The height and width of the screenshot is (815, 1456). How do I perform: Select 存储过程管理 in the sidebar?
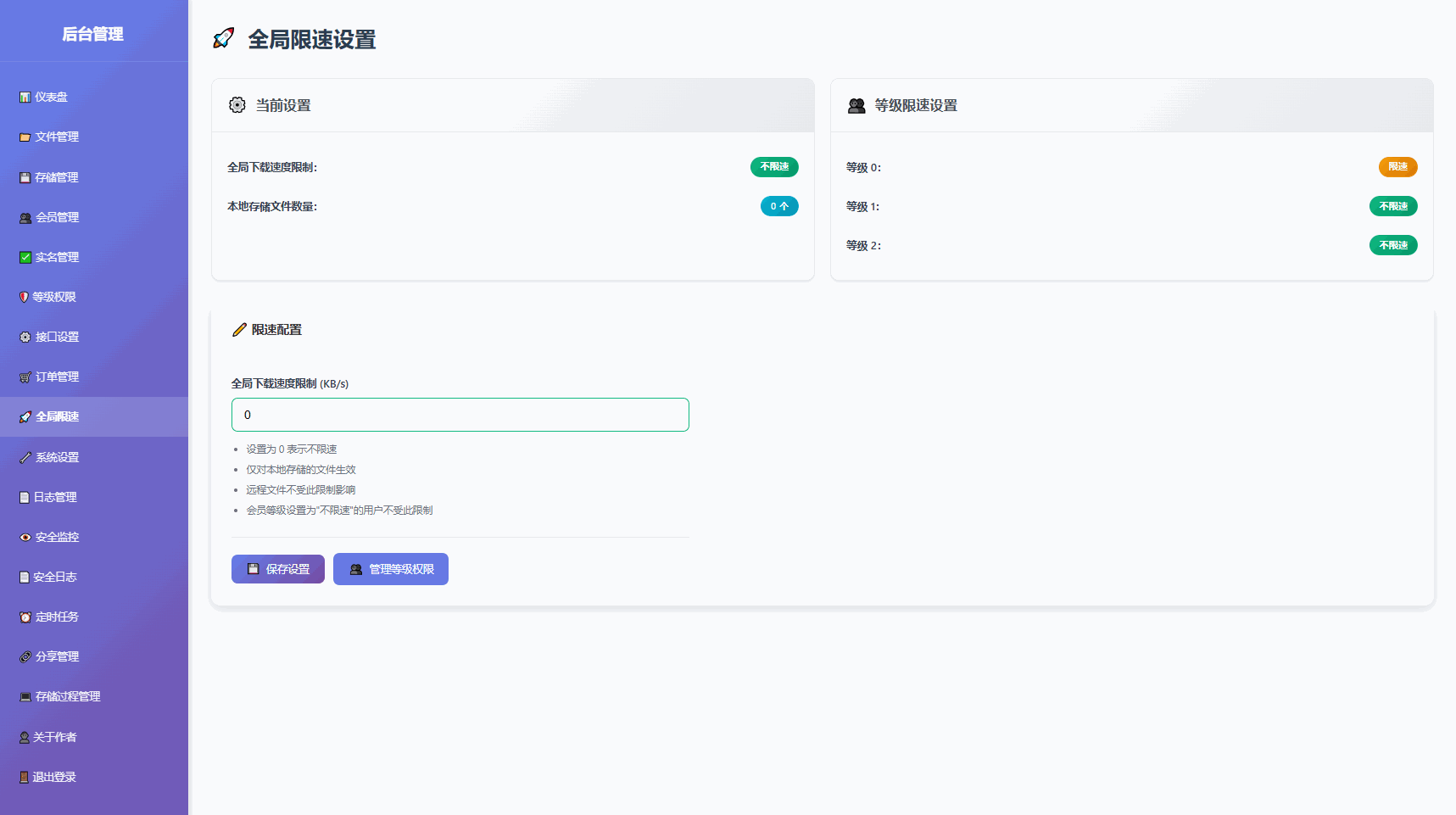[x=68, y=697]
